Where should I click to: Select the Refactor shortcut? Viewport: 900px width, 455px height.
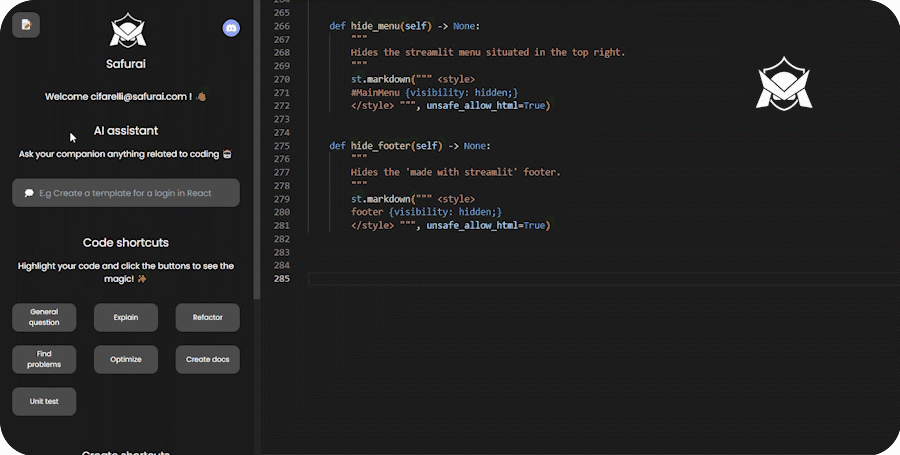click(207, 317)
